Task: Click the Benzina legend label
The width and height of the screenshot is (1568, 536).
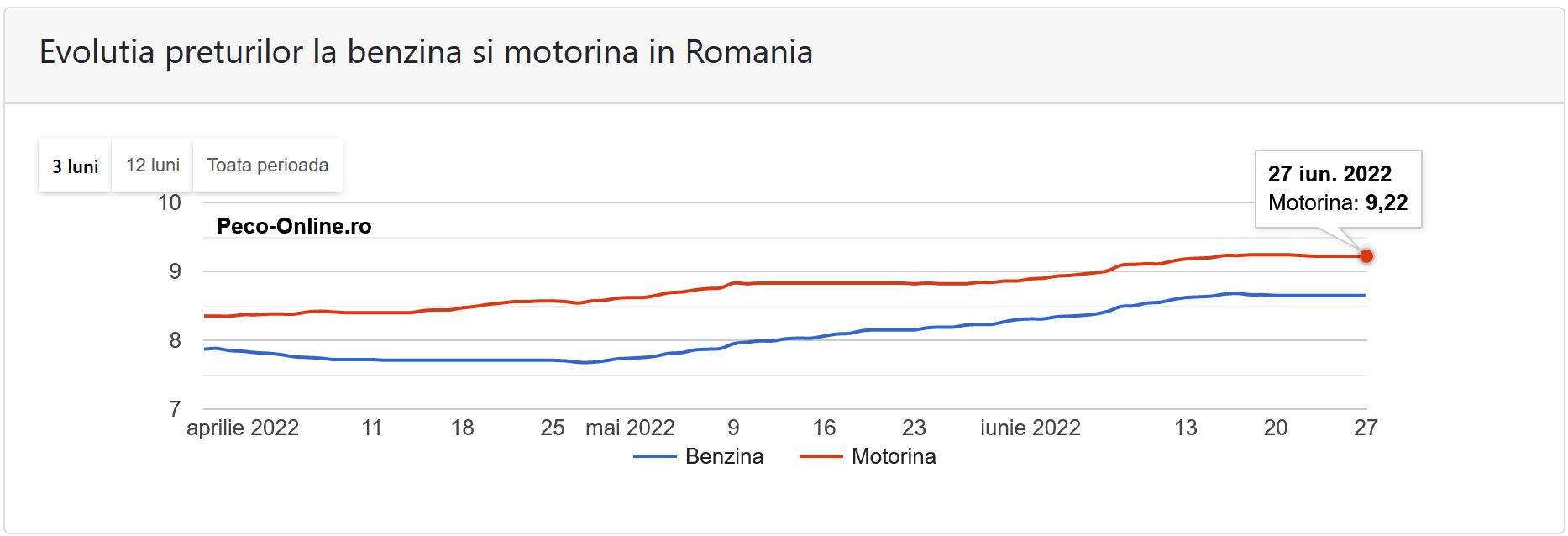Action: tap(724, 456)
